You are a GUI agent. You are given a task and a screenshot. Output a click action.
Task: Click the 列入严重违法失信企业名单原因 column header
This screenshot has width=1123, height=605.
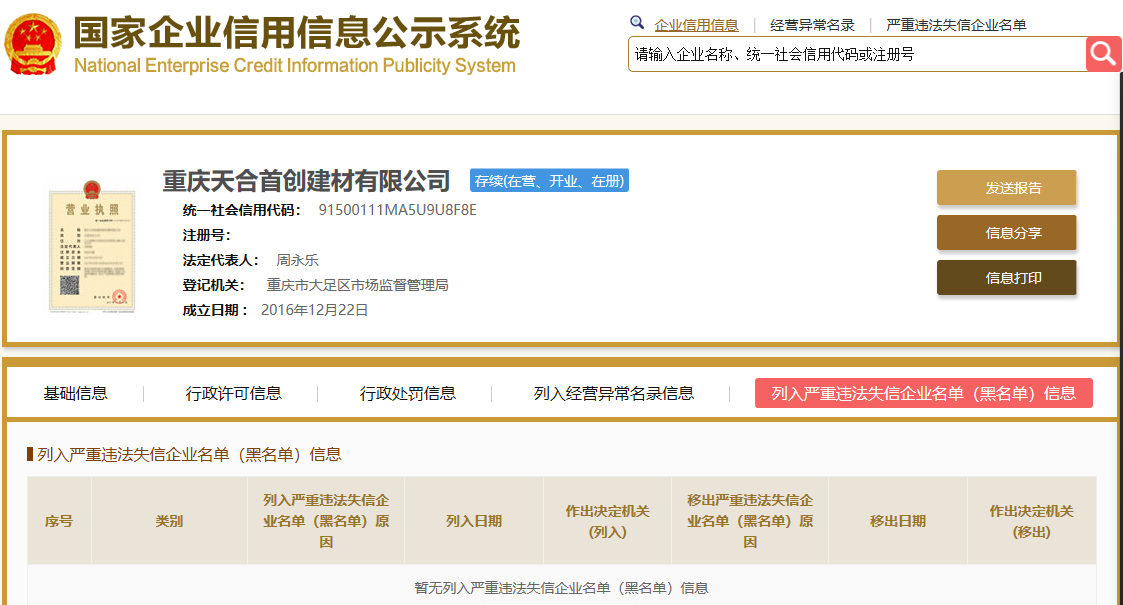pyautogui.click(x=326, y=521)
